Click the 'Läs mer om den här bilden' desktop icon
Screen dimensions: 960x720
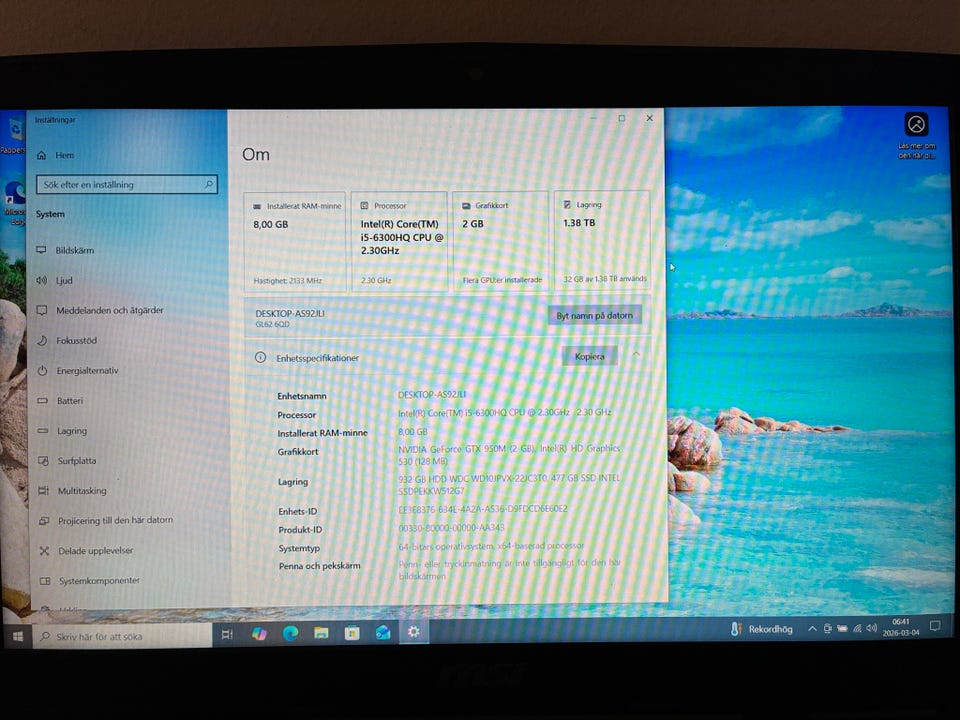click(x=917, y=136)
